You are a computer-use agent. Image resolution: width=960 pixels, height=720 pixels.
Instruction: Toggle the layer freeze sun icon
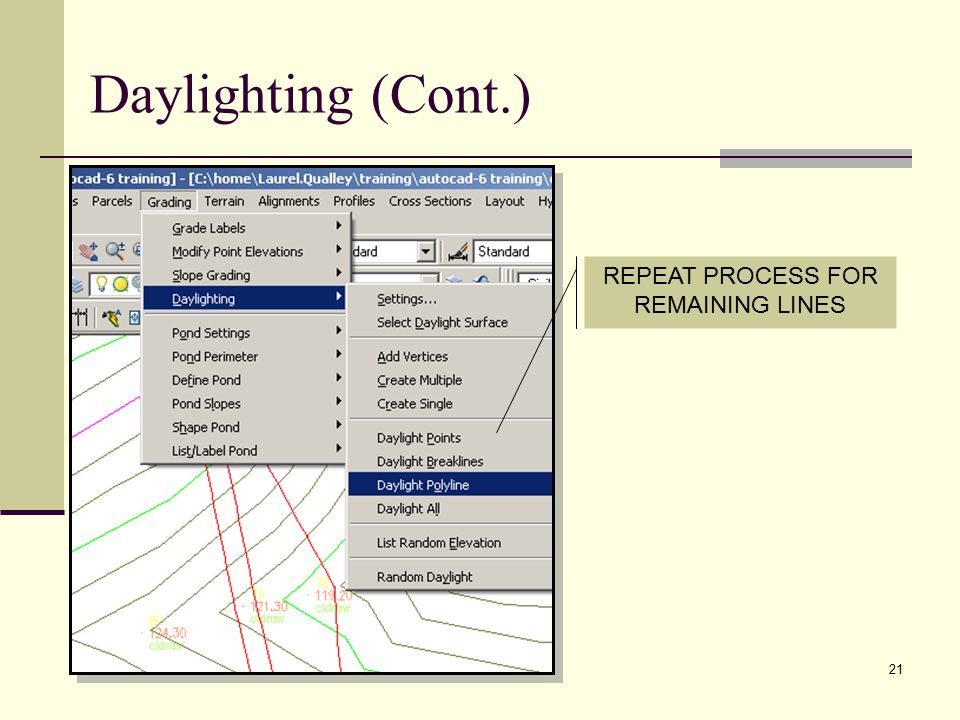pyautogui.click(x=121, y=284)
